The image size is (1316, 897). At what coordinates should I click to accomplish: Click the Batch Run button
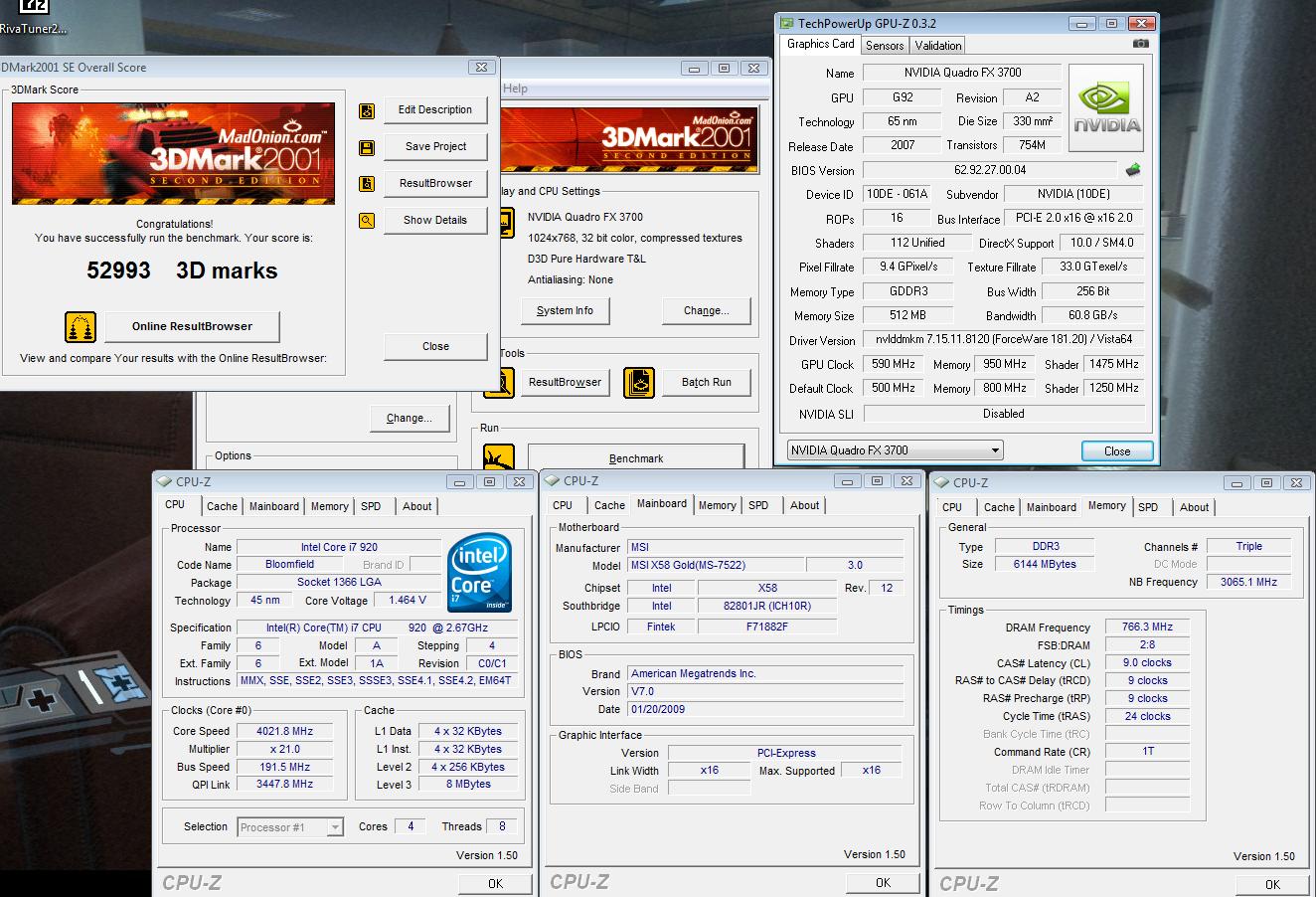point(707,382)
